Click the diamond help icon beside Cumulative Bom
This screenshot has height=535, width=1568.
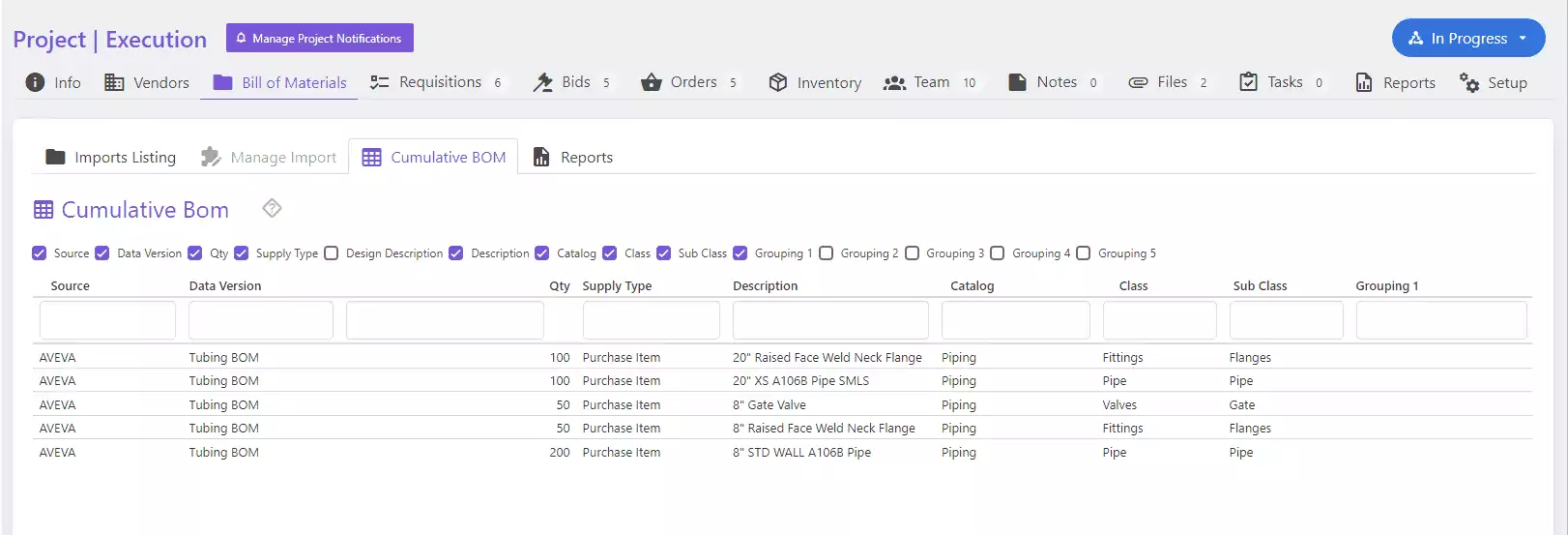pyautogui.click(x=272, y=208)
